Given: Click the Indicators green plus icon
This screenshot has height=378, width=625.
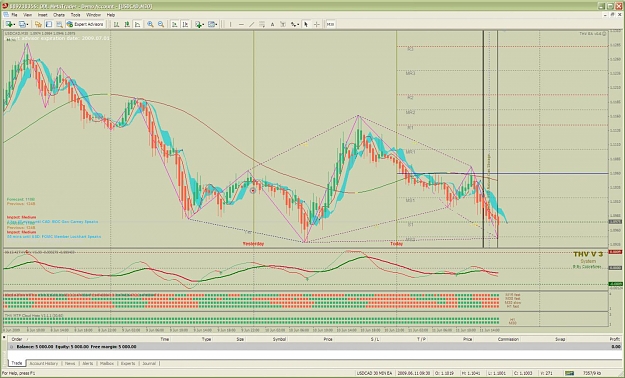Looking at the screenshot, I should [x=198, y=24].
